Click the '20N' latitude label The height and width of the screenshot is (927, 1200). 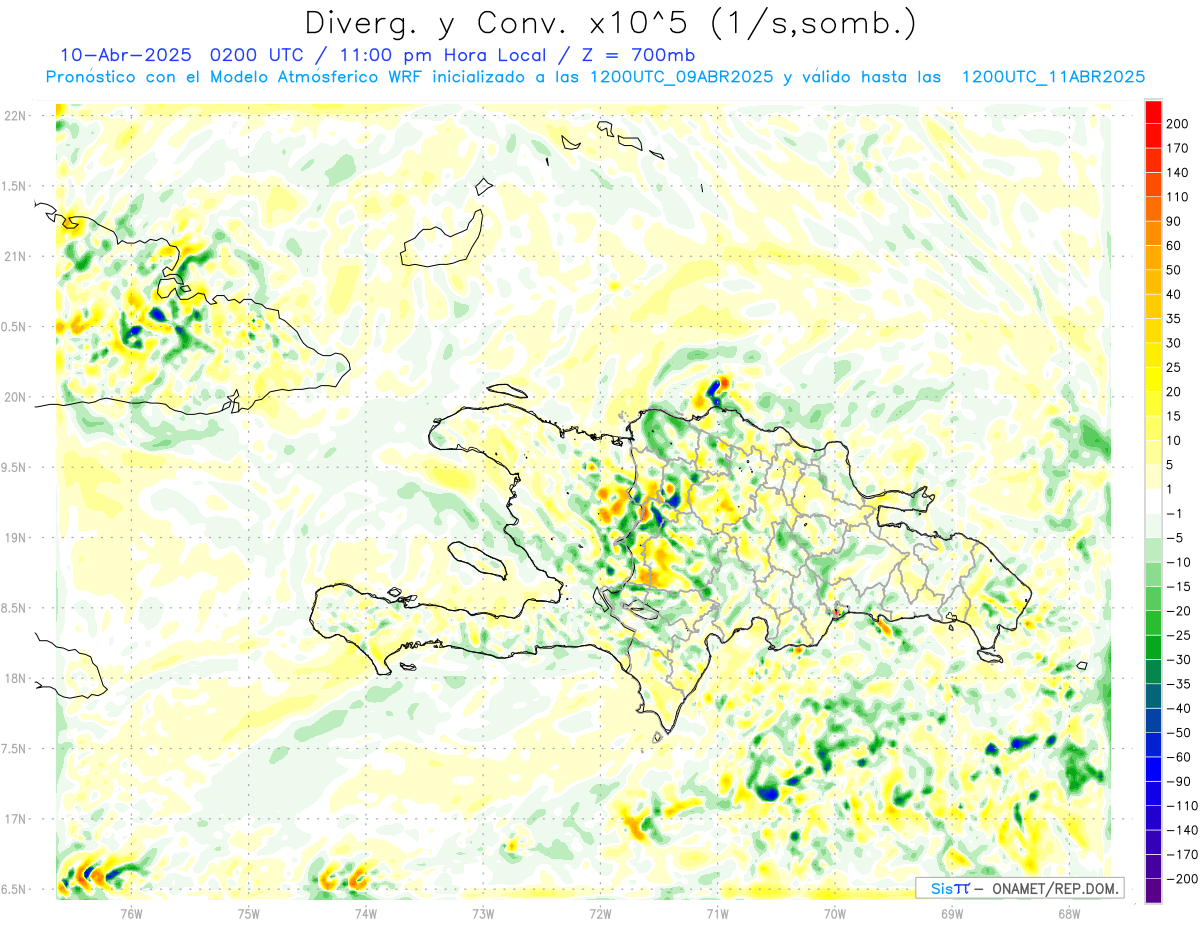coord(14,397)
